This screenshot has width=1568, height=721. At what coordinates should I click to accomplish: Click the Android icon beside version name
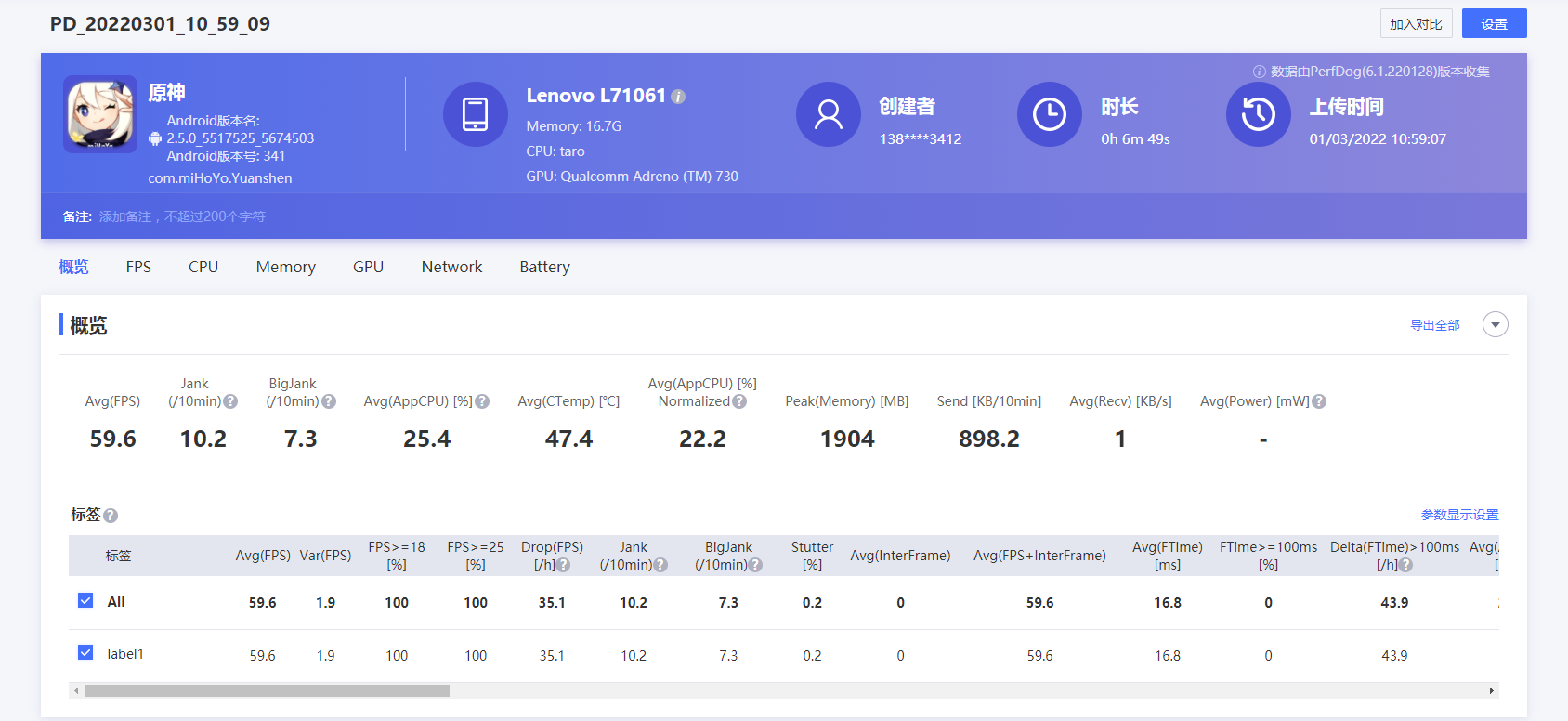point(155,138)
